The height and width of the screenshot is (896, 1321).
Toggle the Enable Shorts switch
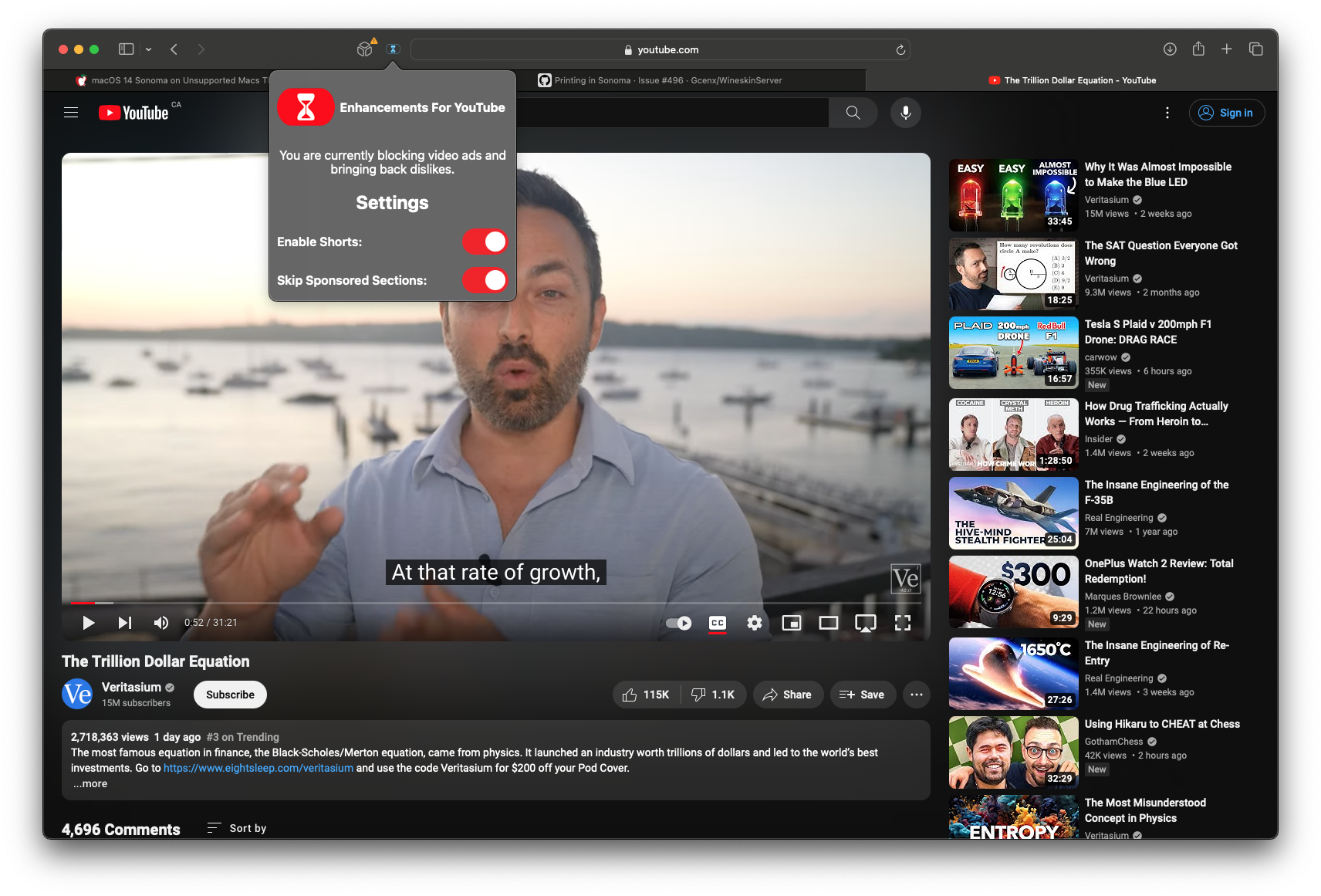click(x=485, y=242)
